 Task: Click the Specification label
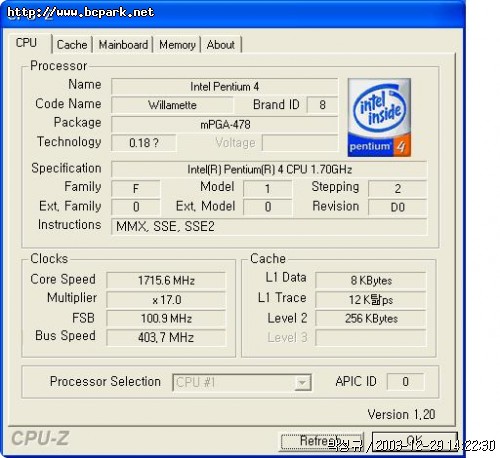[66, 168]
